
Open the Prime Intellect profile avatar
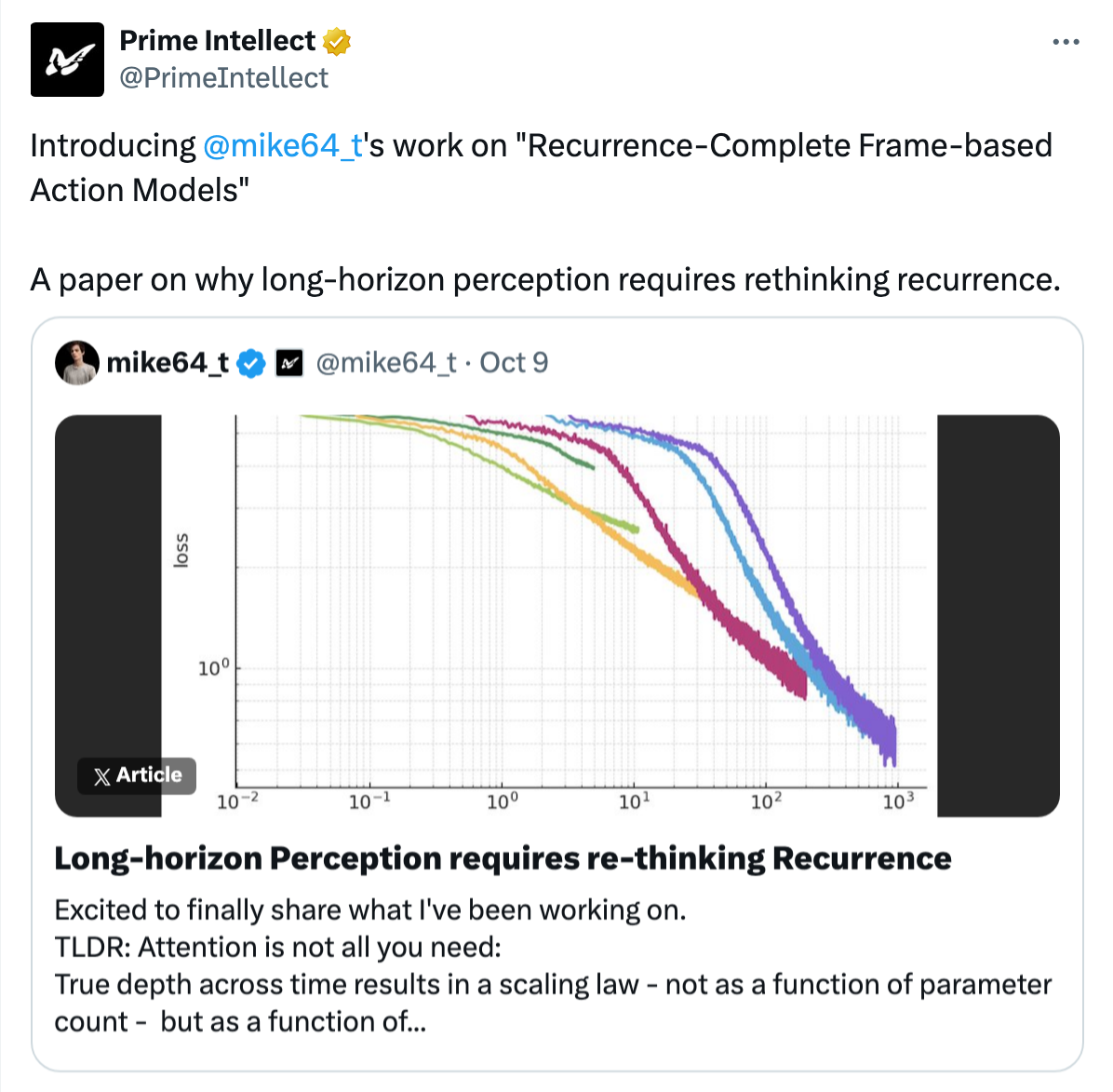click(x=67, y=60)
